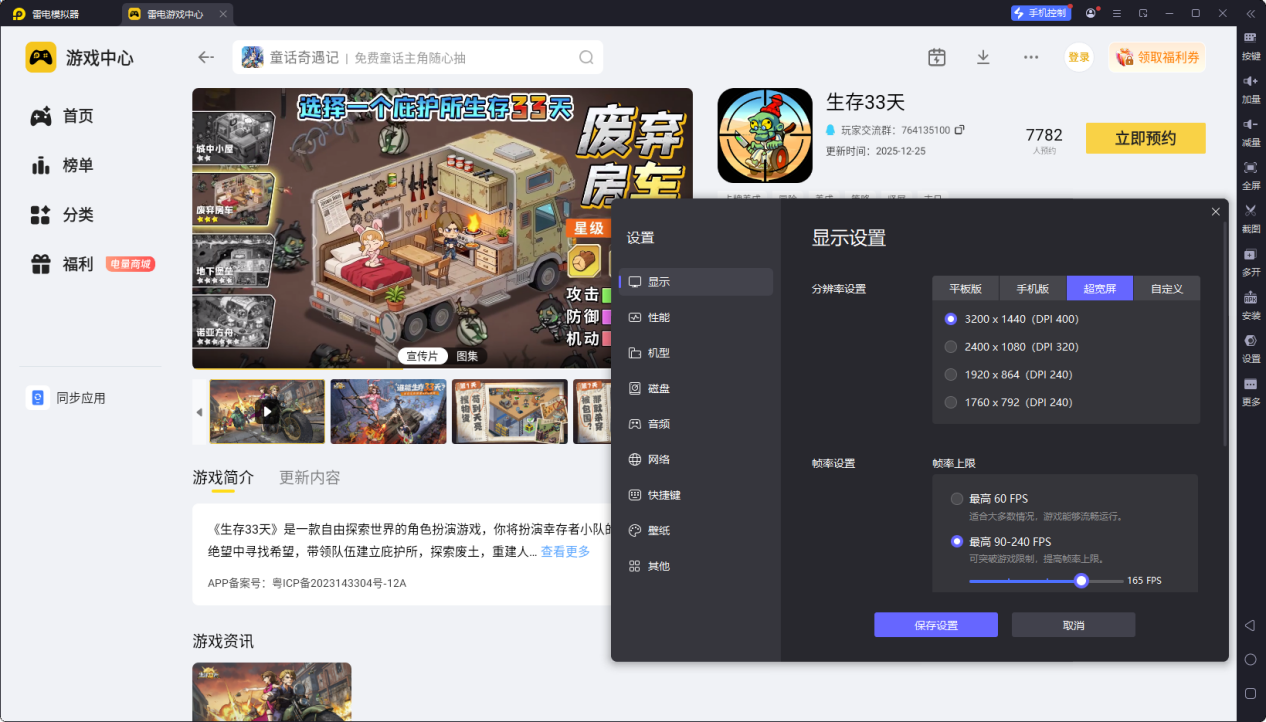Click 查看更多 link in game intro
This screenshot has height=722, width=1266.
click(x=565, y=552)
